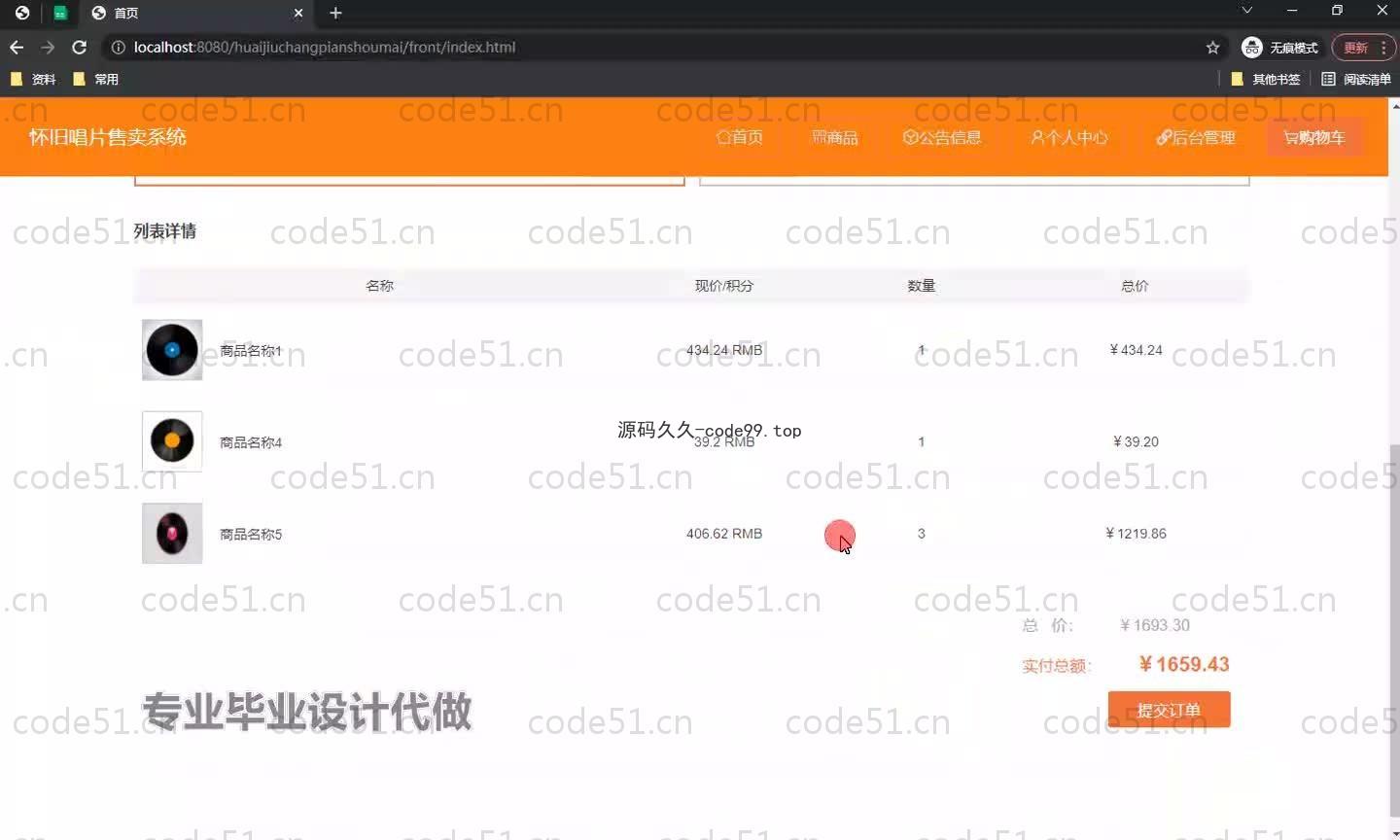Click row total ¥39.20
The height and width of the screenshot is (840, 1400).
pos(1136,441)
